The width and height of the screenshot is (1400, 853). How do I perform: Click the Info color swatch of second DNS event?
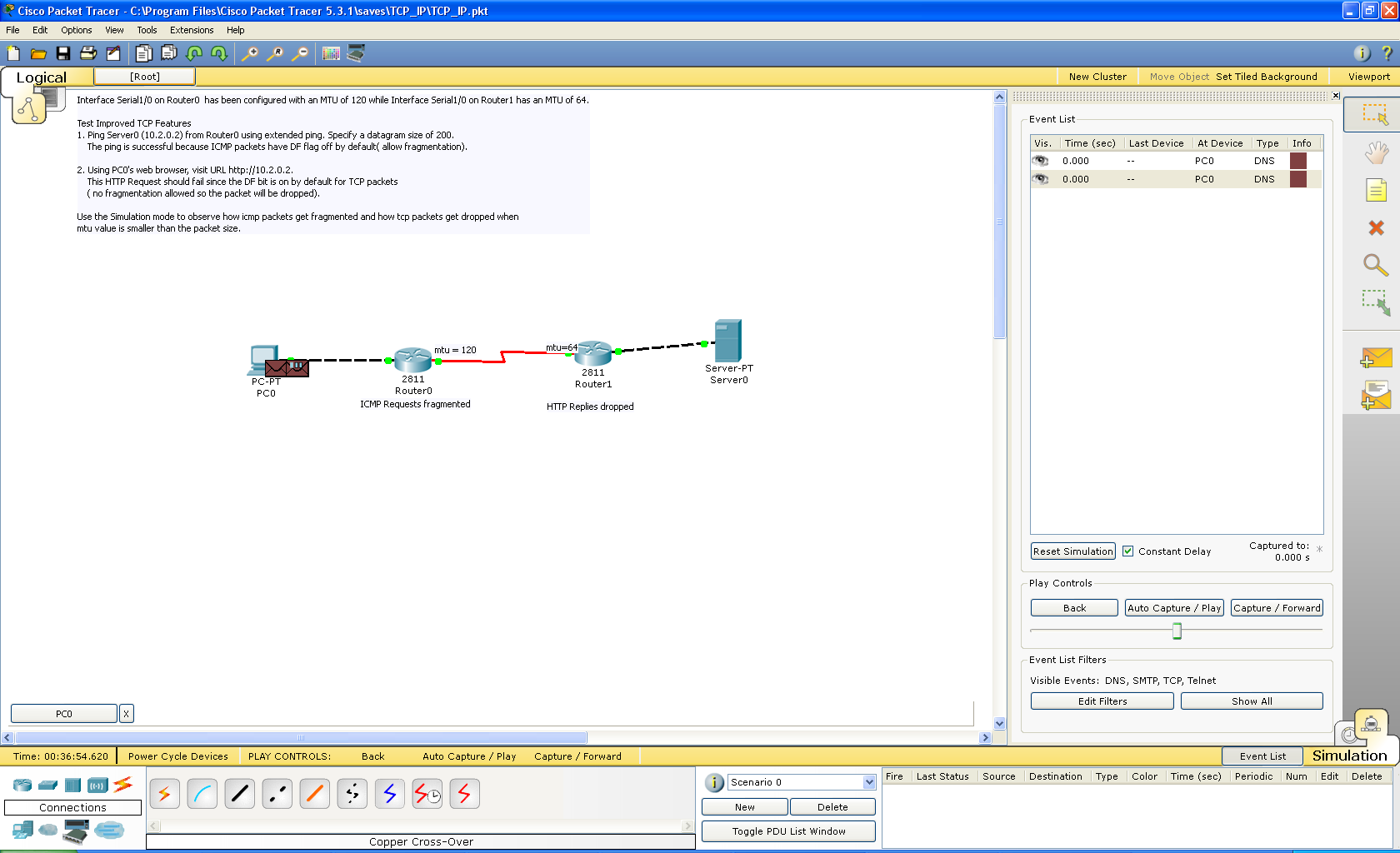coord(1298,179)
